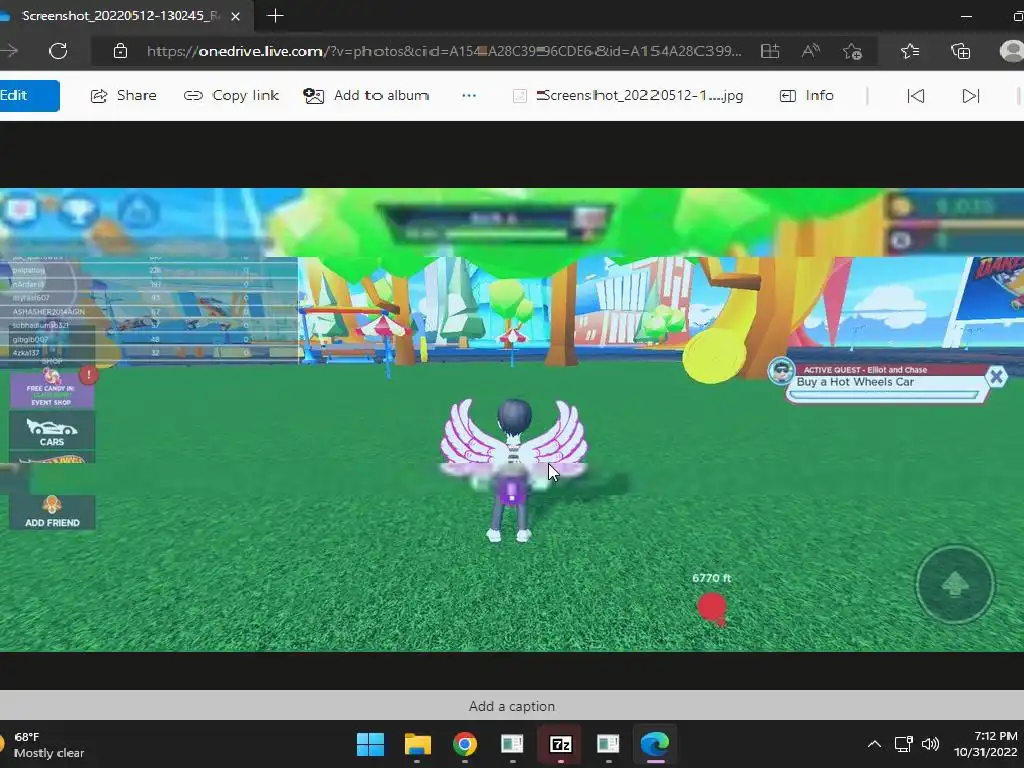Click Add a caption field
This screenshot has height=768, width=1024.
[x=512, y=706]
